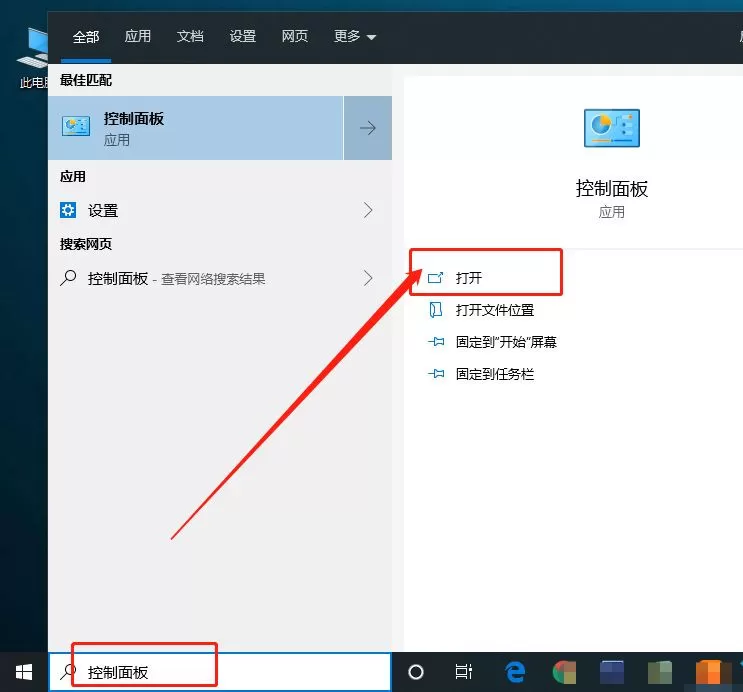Click the 查看网络搜索结果 web search link

pyautogui.click(x=213, y=279)
